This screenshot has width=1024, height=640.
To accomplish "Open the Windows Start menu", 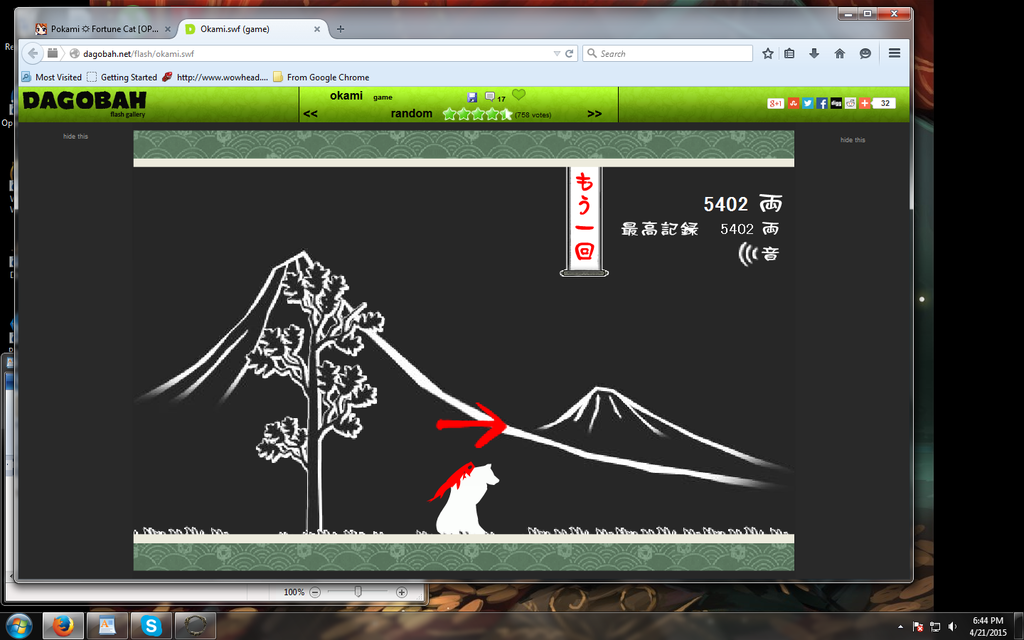I will coord(18,626).
